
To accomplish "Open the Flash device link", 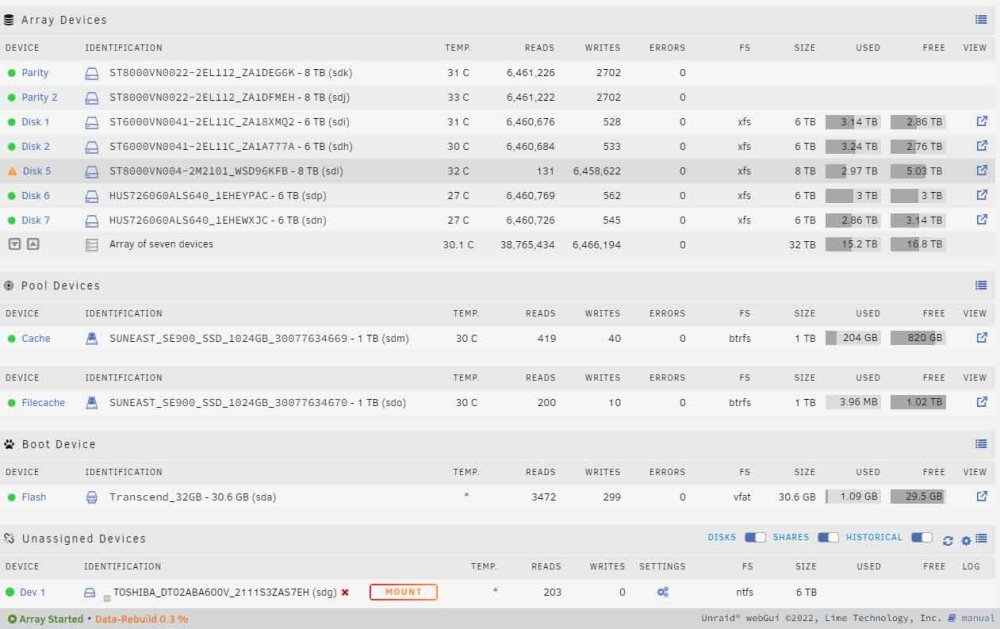I will 34,497.
